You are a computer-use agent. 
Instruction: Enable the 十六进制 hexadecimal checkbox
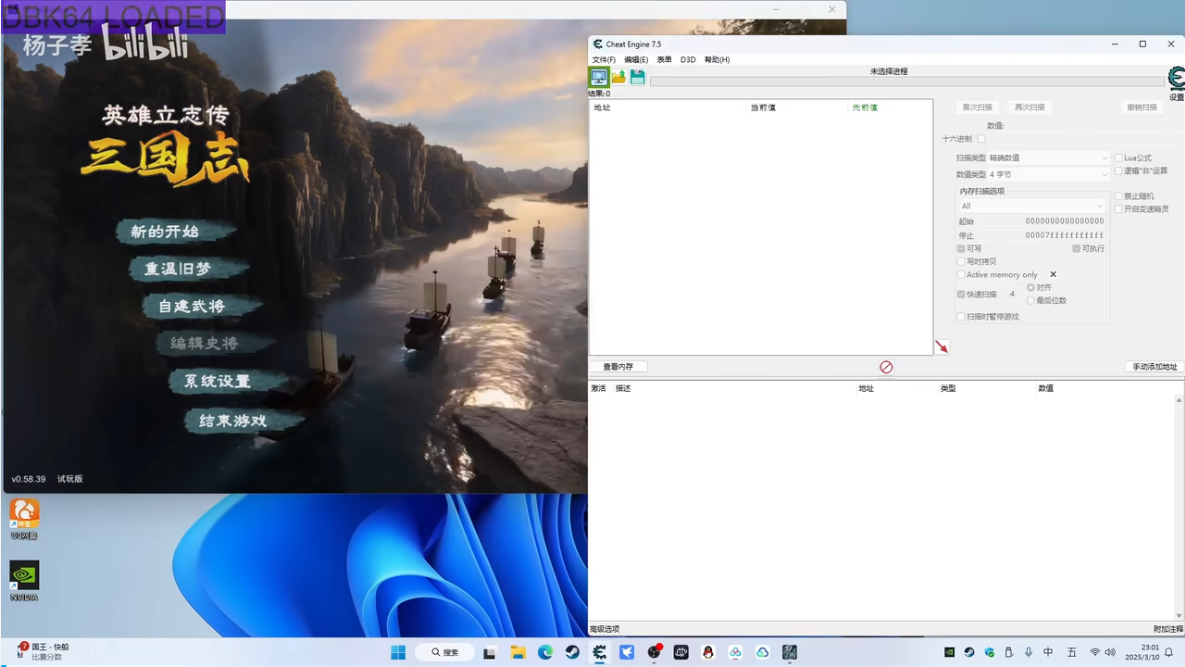pyautogui.click(x=981, y=139)
